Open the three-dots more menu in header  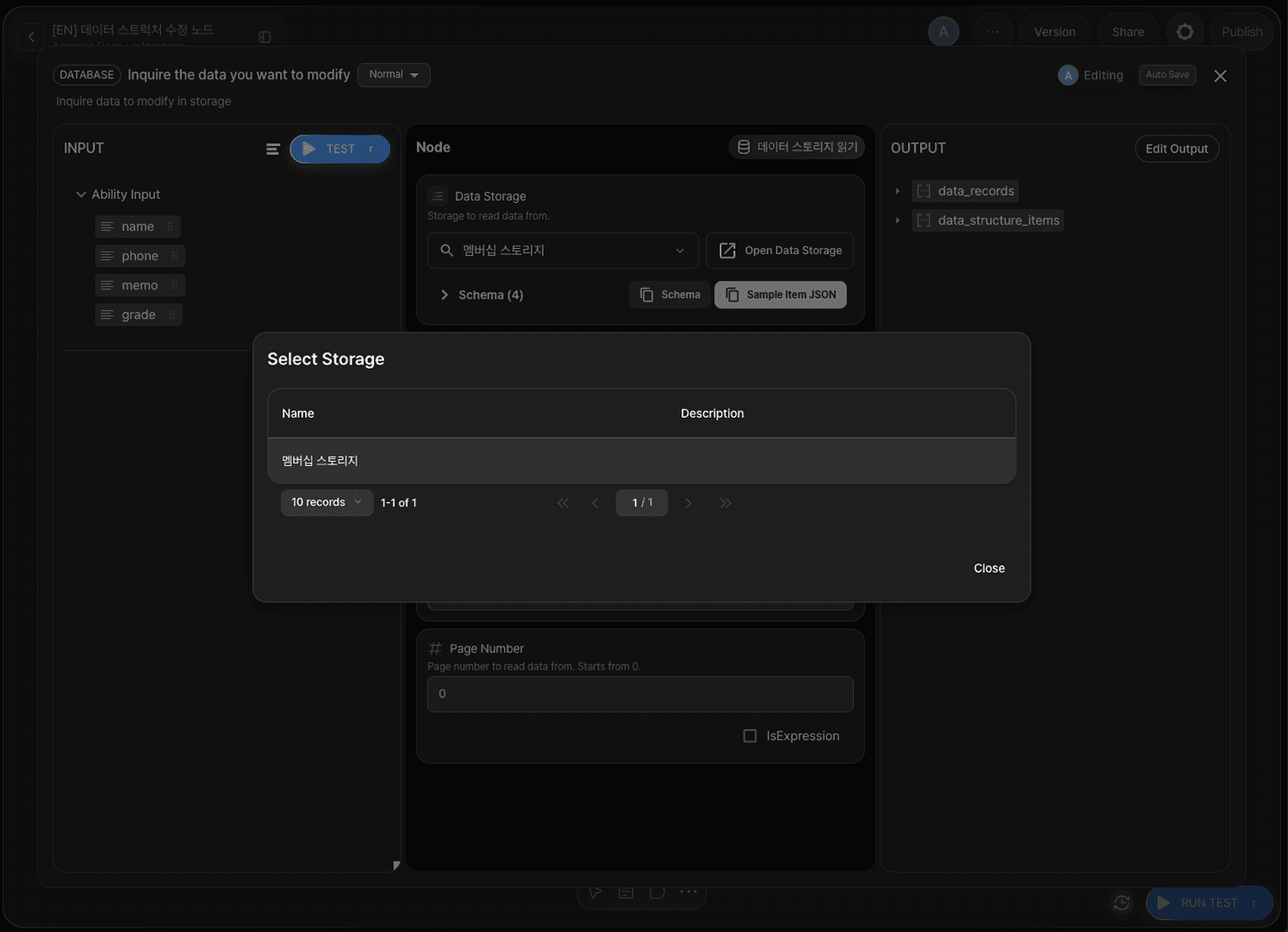(x=993, y=32)
